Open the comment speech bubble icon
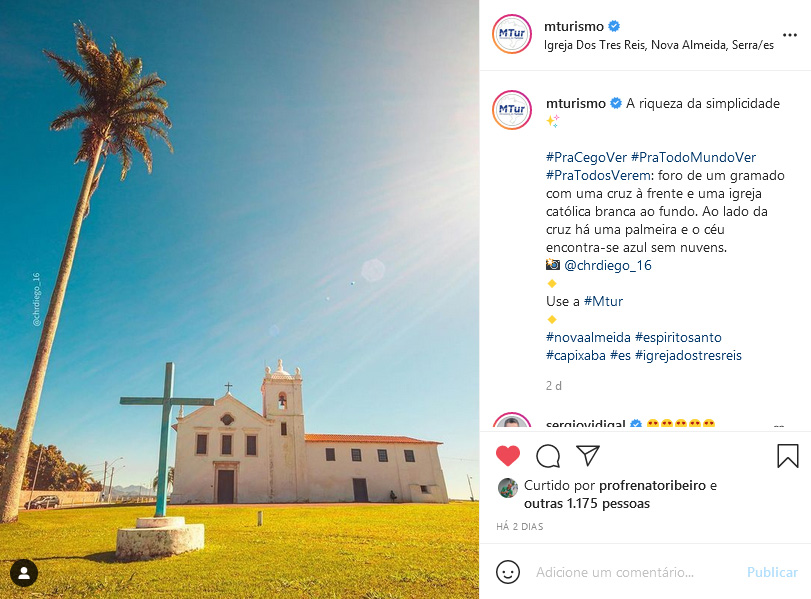This screenshot has width=811, height=599. [x=548, y=456]
